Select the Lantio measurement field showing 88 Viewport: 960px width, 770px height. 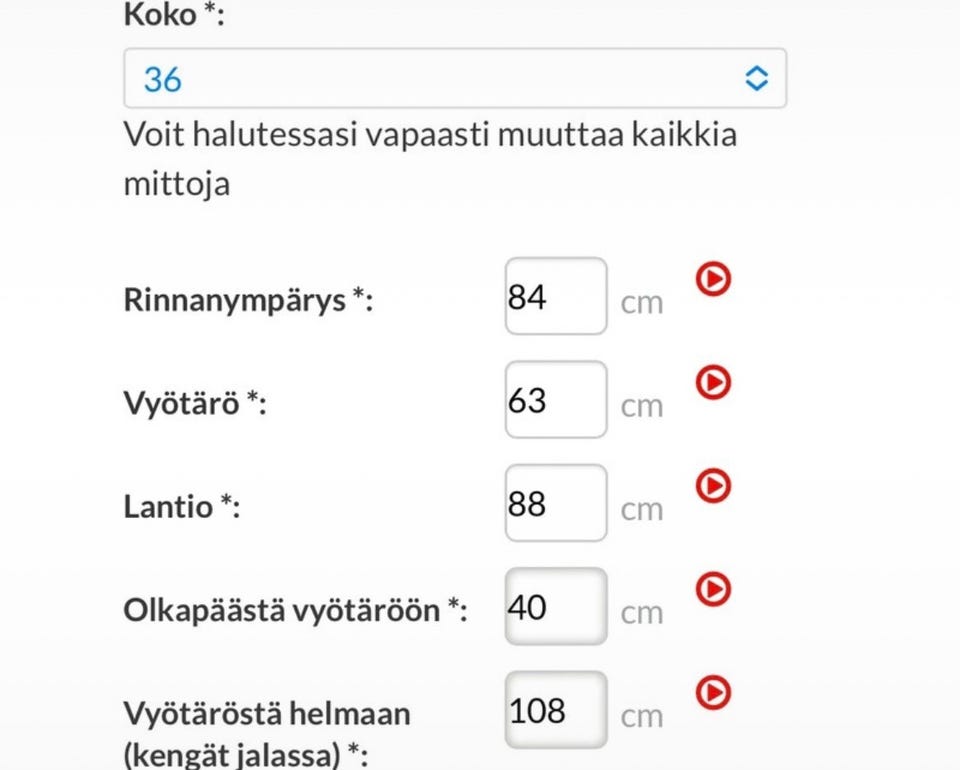555,503
